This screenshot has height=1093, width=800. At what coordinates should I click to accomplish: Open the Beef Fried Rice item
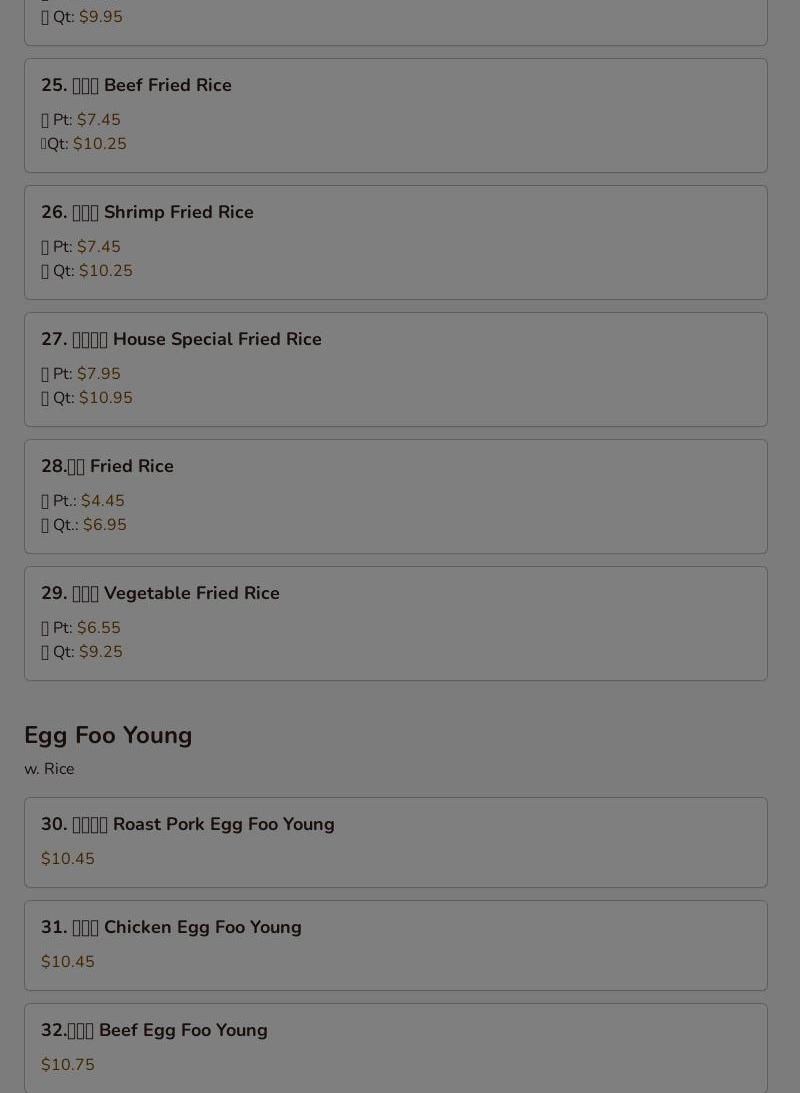[x=396, y=116]
